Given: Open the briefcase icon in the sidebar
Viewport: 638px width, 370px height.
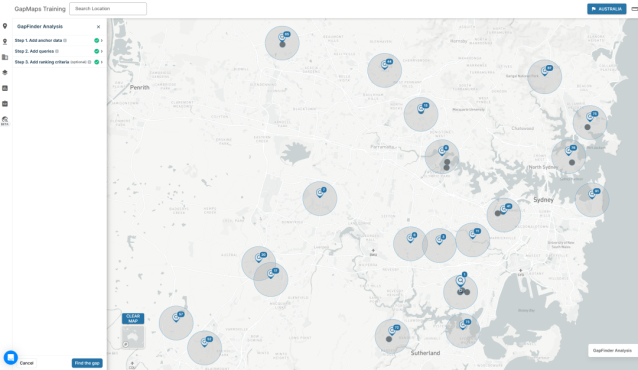Looking at the screenshot, I should tap(5, 104).
